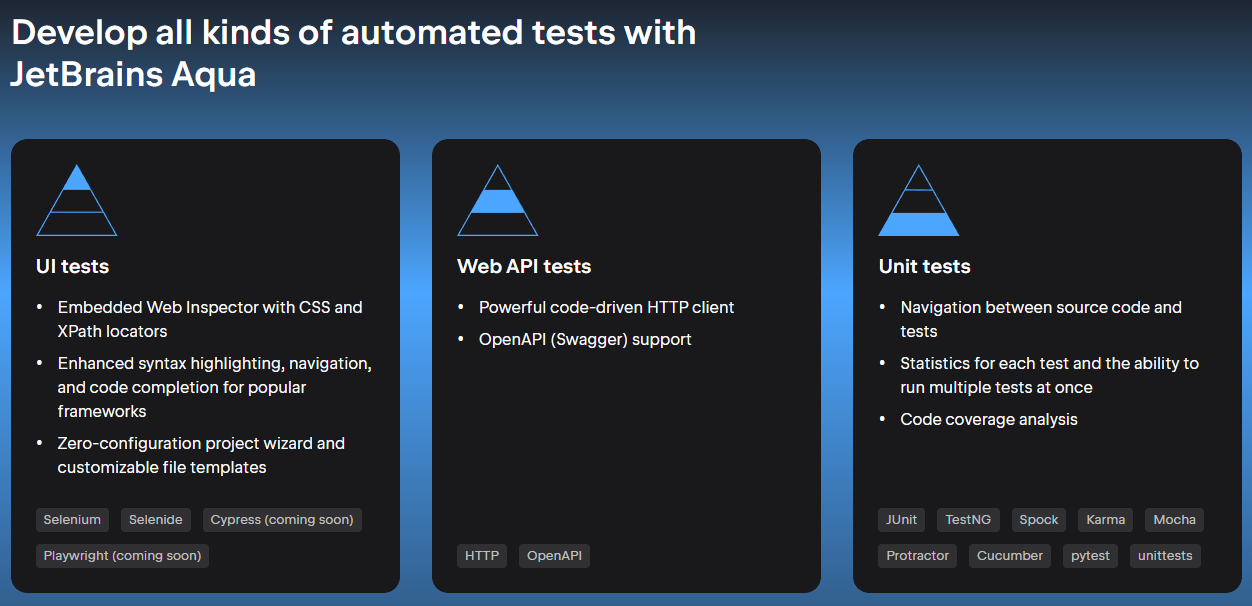Click the Protractor tag

tap(917, 555)
